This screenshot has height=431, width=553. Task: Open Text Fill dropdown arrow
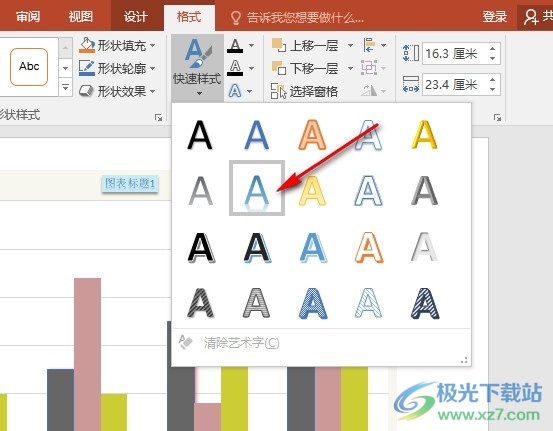[x=251, y=45]
